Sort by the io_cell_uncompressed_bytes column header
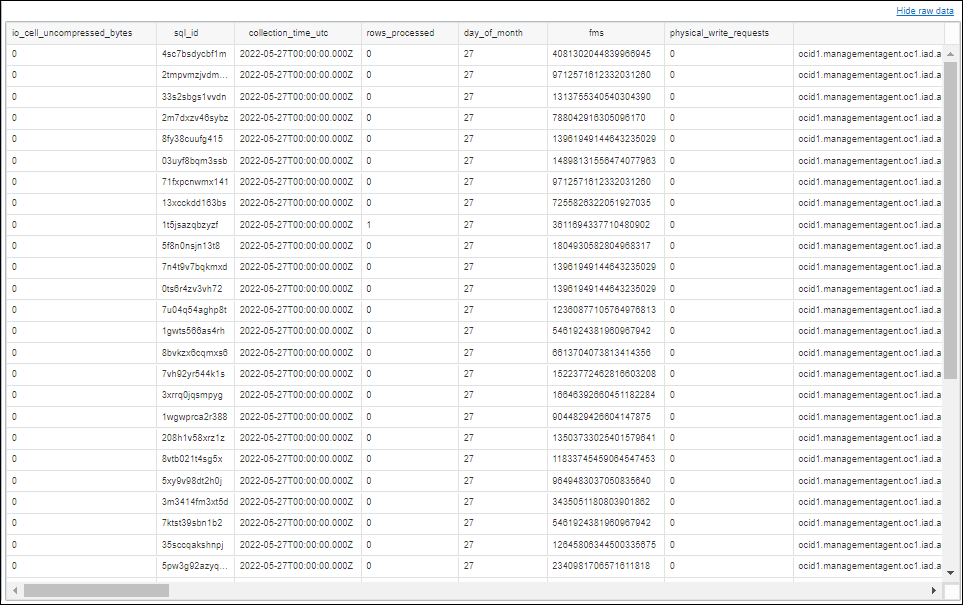963x605 pixels. tap(70, 32)
